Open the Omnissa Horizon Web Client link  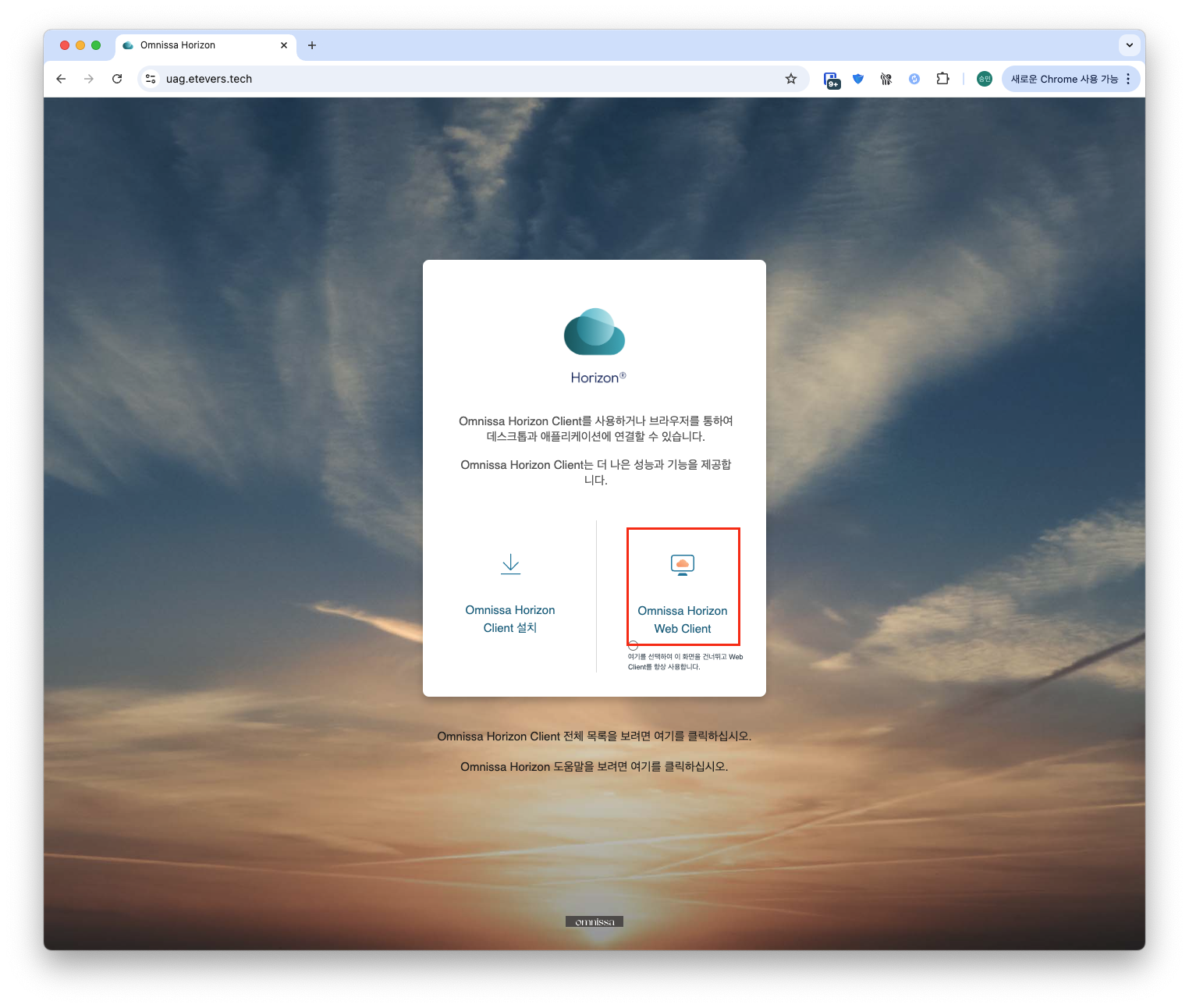tap(683, 619)
